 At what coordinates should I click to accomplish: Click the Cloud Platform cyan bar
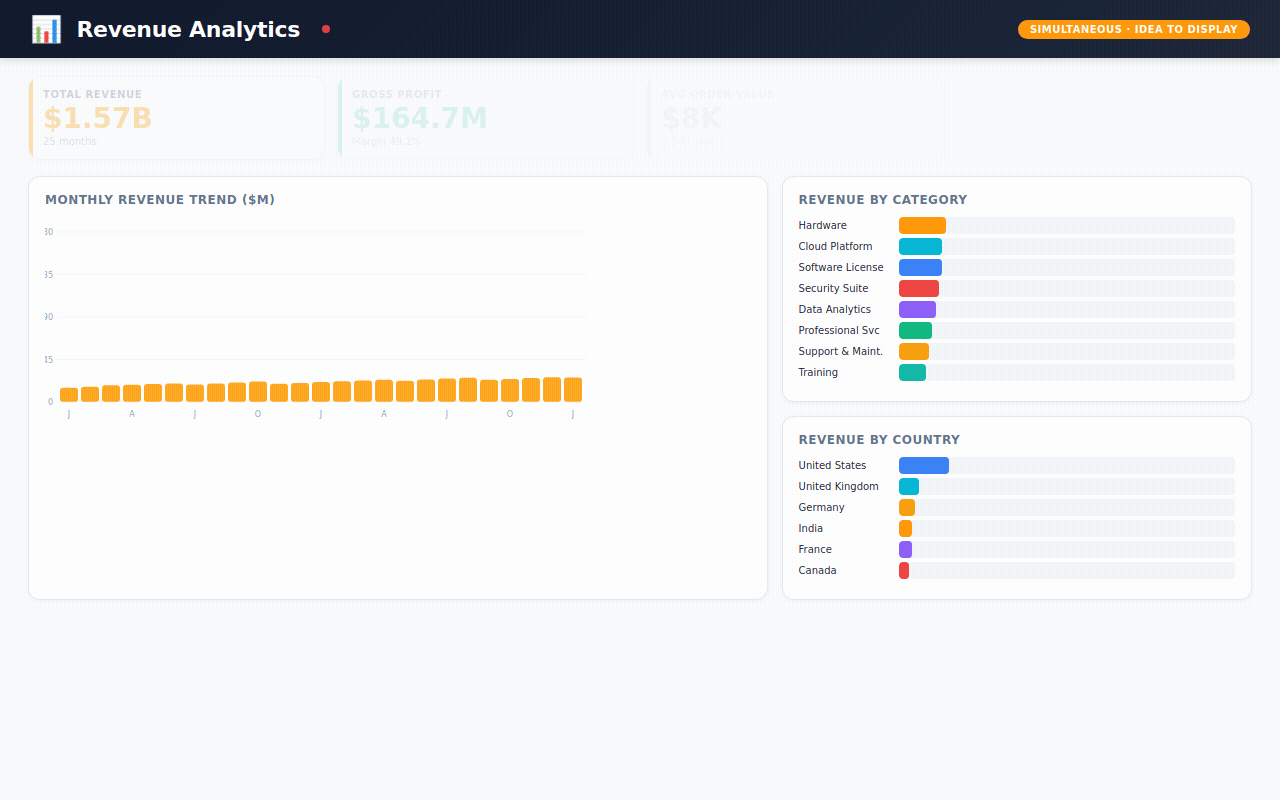pos(920,247)
